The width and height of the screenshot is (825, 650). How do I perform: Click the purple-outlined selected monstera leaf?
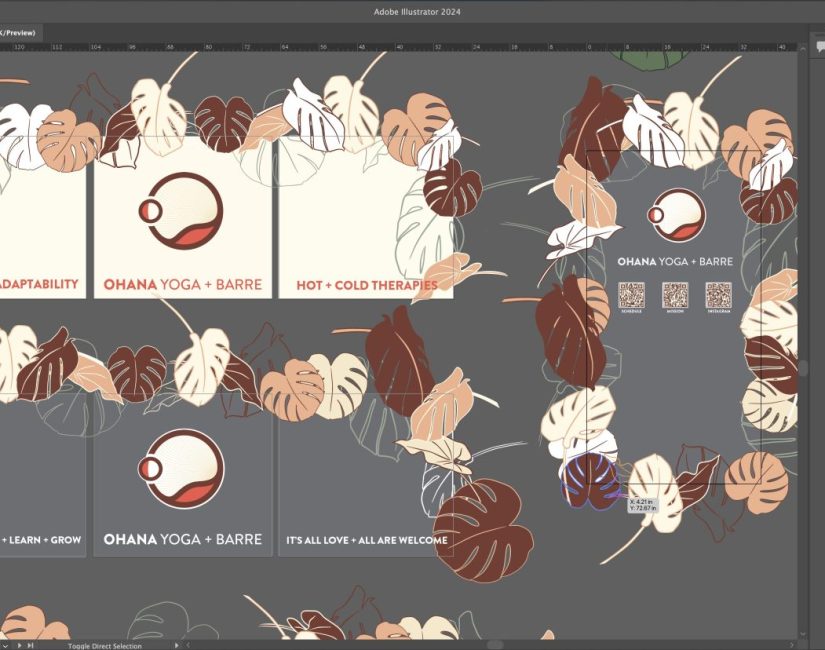[x=590, y=480]
